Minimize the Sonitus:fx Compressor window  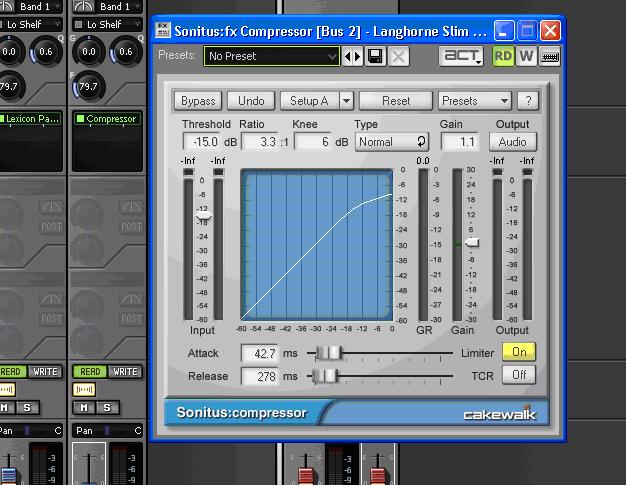[x=503, y=30]
